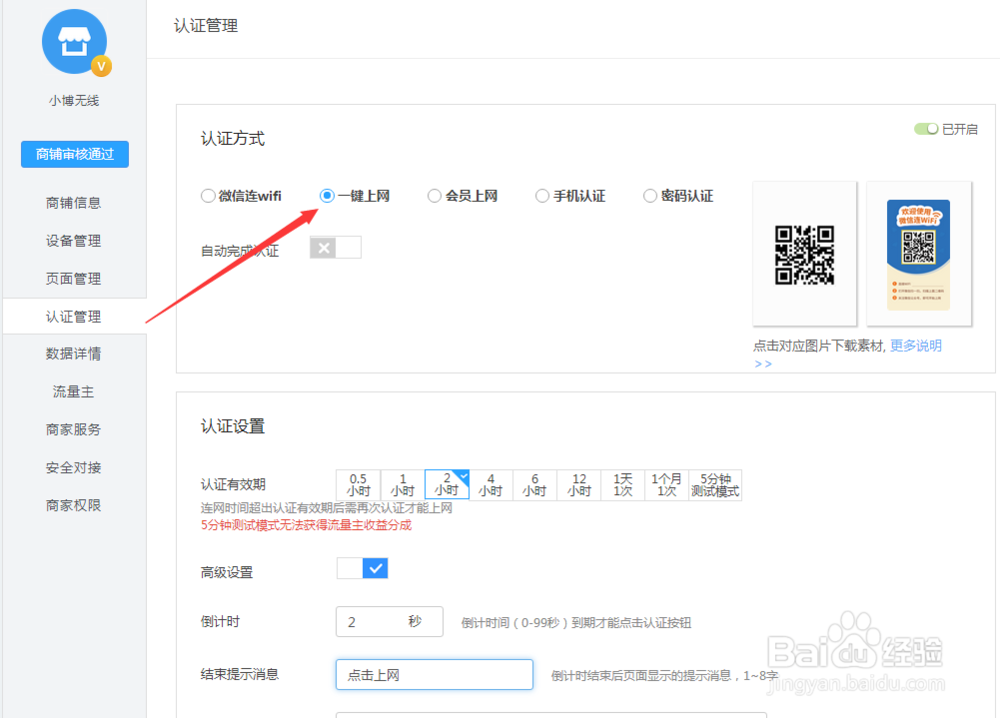Click the blue 微信连WiFi poster image
The height and width of the screenshot is (718, 1000).
pos(918,254)
